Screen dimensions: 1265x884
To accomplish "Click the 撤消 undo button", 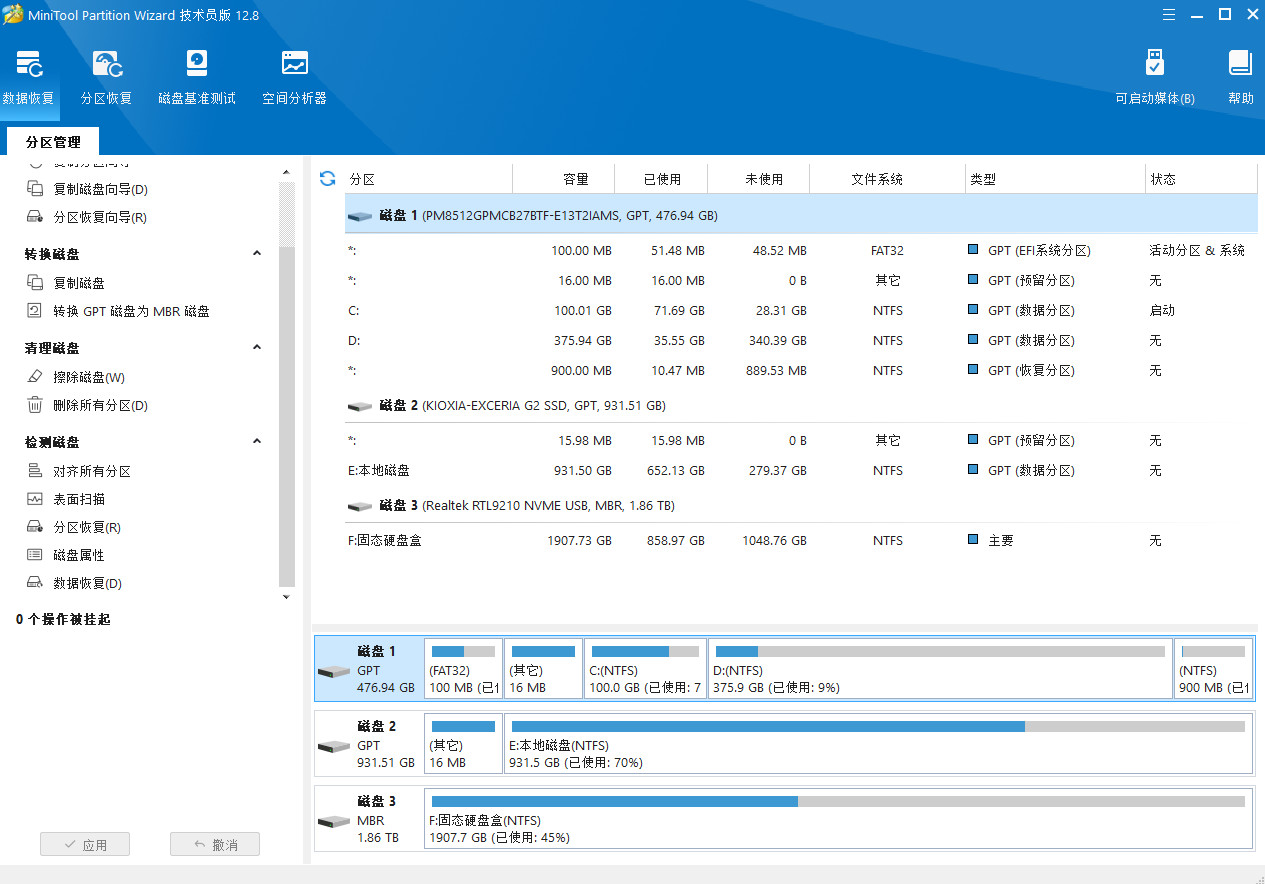I will pos(215,844).
